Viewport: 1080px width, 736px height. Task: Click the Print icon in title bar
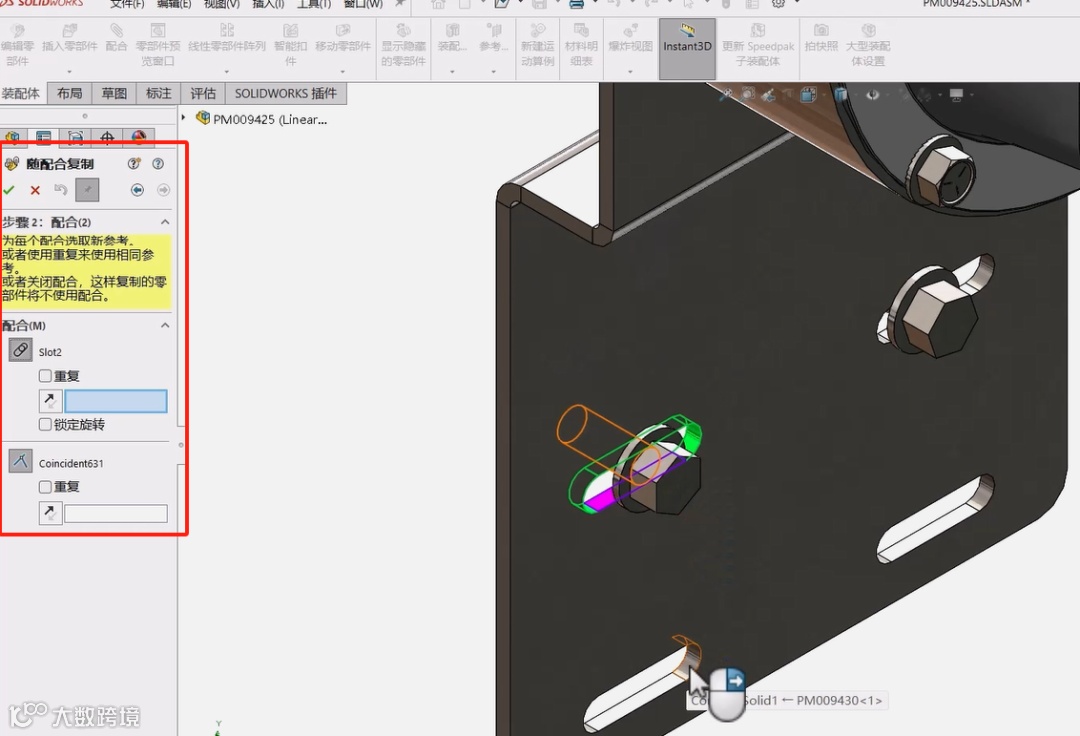[577, 3]
